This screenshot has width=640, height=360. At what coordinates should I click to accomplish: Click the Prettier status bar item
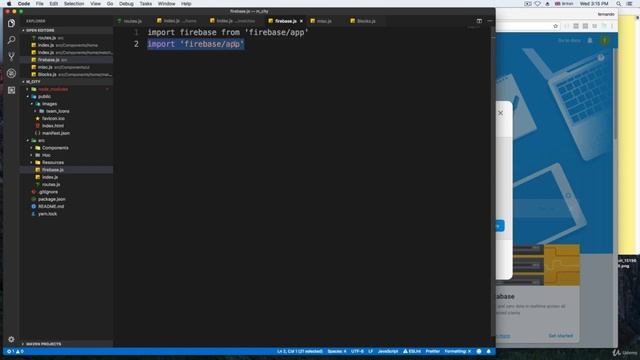tap(433, 351)
